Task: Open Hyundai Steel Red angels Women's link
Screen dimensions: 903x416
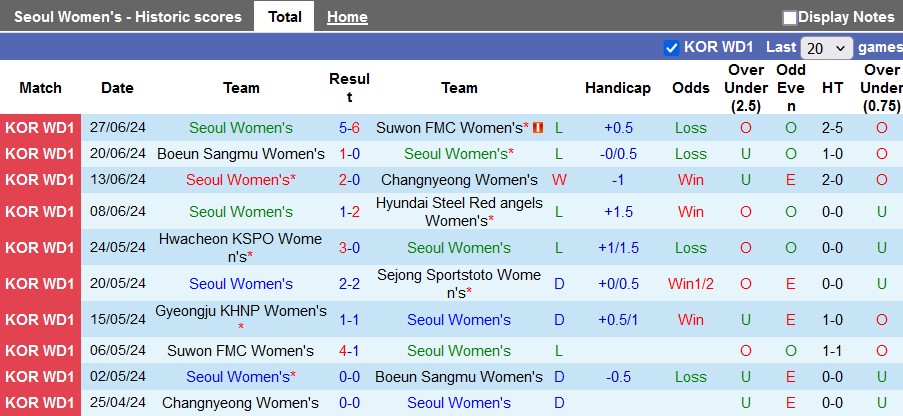Action: point(459,211)
